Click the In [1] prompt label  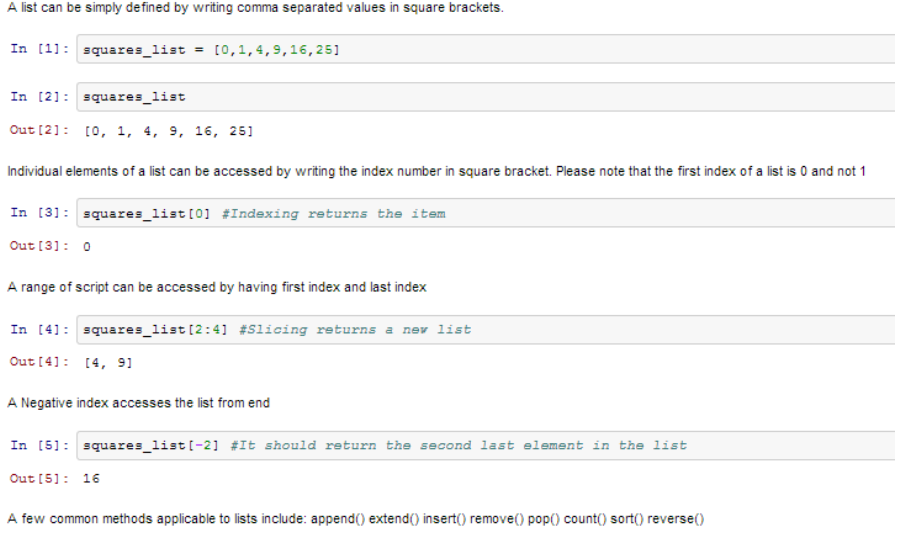pyautogui.click(x=39, y=49)
